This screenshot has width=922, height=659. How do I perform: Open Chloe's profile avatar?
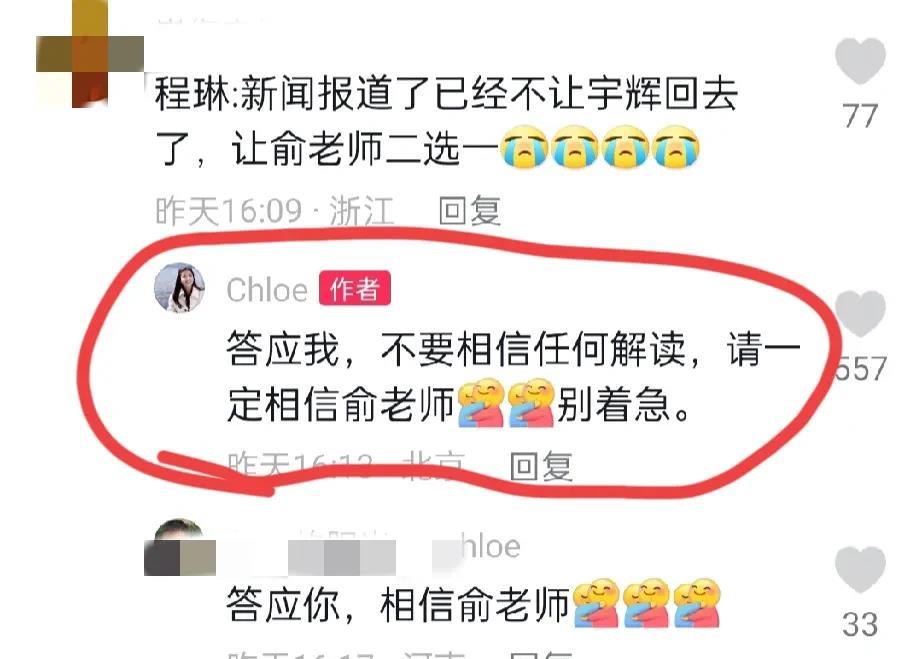pos(179,287)
